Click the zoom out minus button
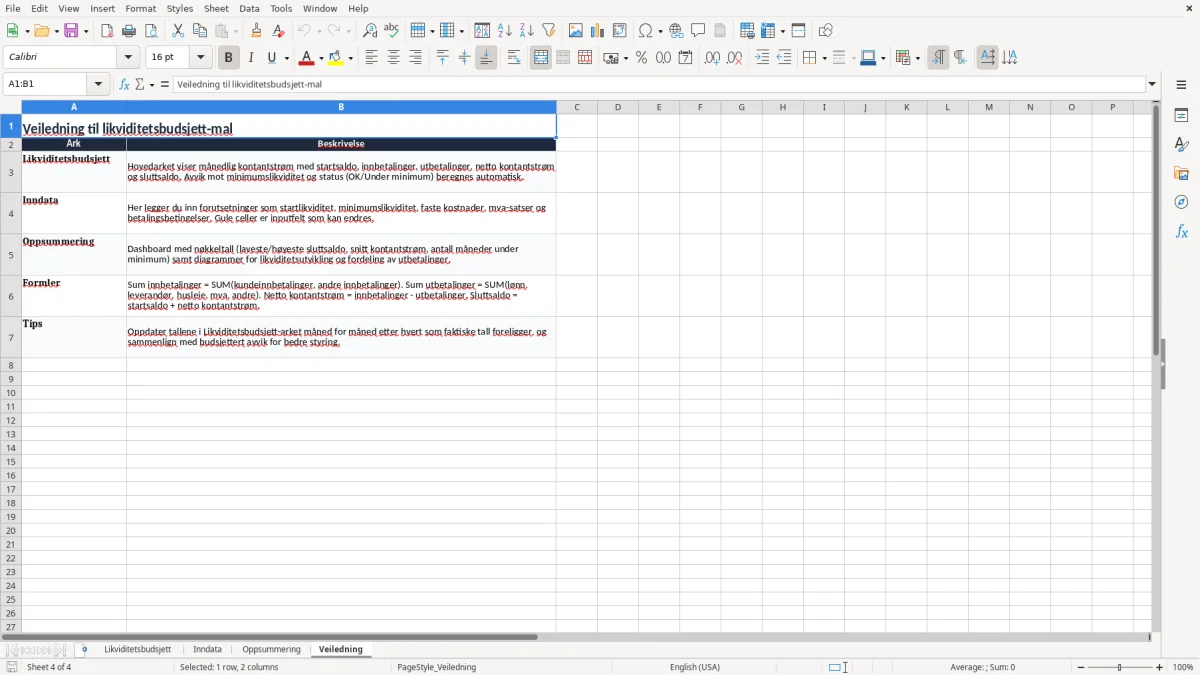 coord(1081,667)
